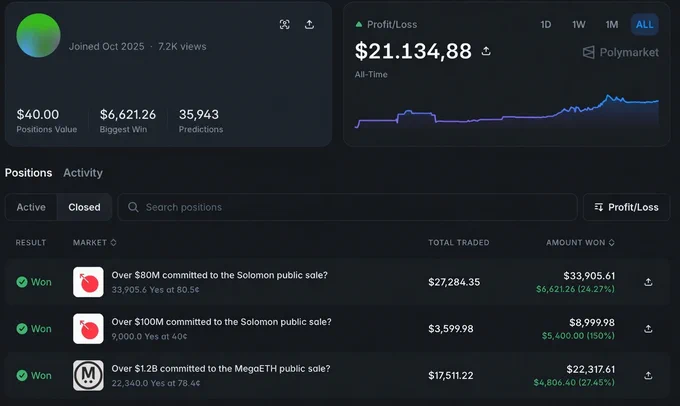Screen dimensions: 680x406
Task: Click the Search positions field
Action: (x=347, y=207)
